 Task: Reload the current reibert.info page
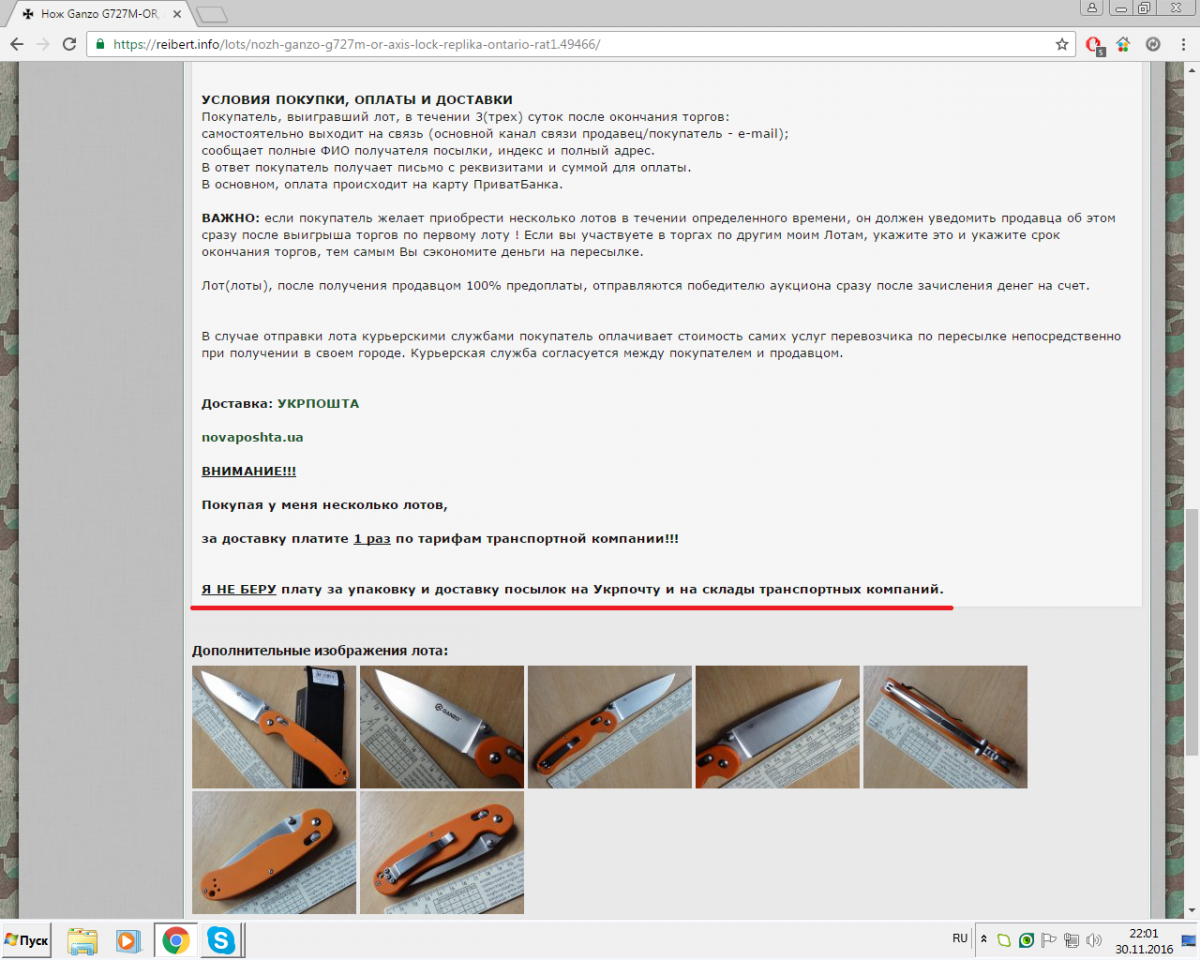click(69, 44)
